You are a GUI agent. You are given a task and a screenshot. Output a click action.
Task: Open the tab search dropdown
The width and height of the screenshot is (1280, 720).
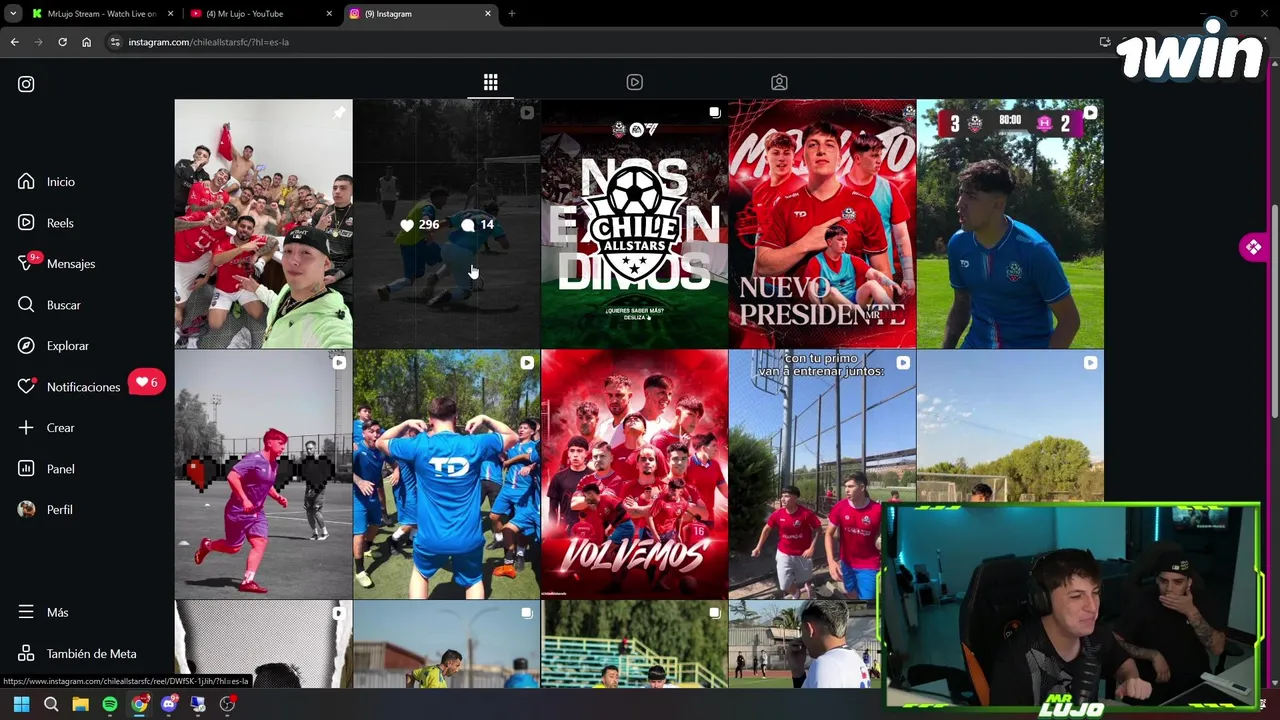point(13,14)
